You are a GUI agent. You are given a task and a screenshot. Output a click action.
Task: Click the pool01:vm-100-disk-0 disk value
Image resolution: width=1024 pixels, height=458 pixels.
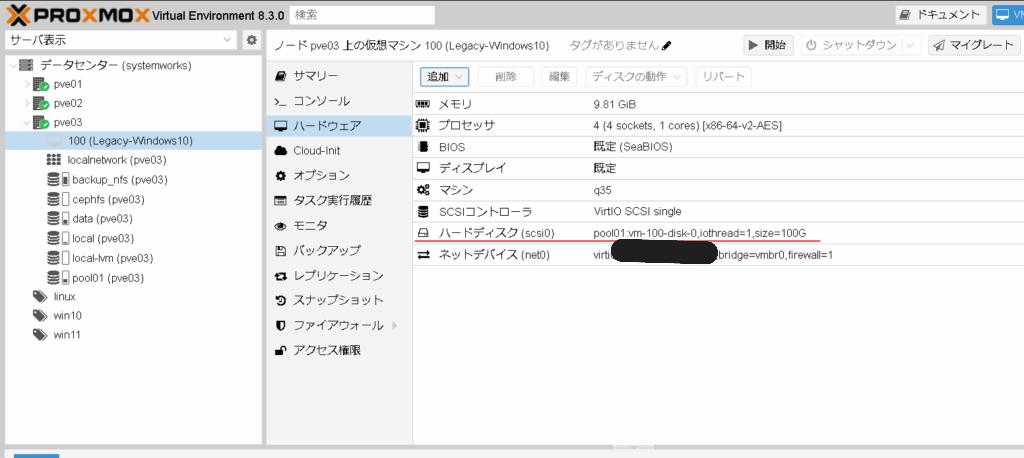(700, 233)
